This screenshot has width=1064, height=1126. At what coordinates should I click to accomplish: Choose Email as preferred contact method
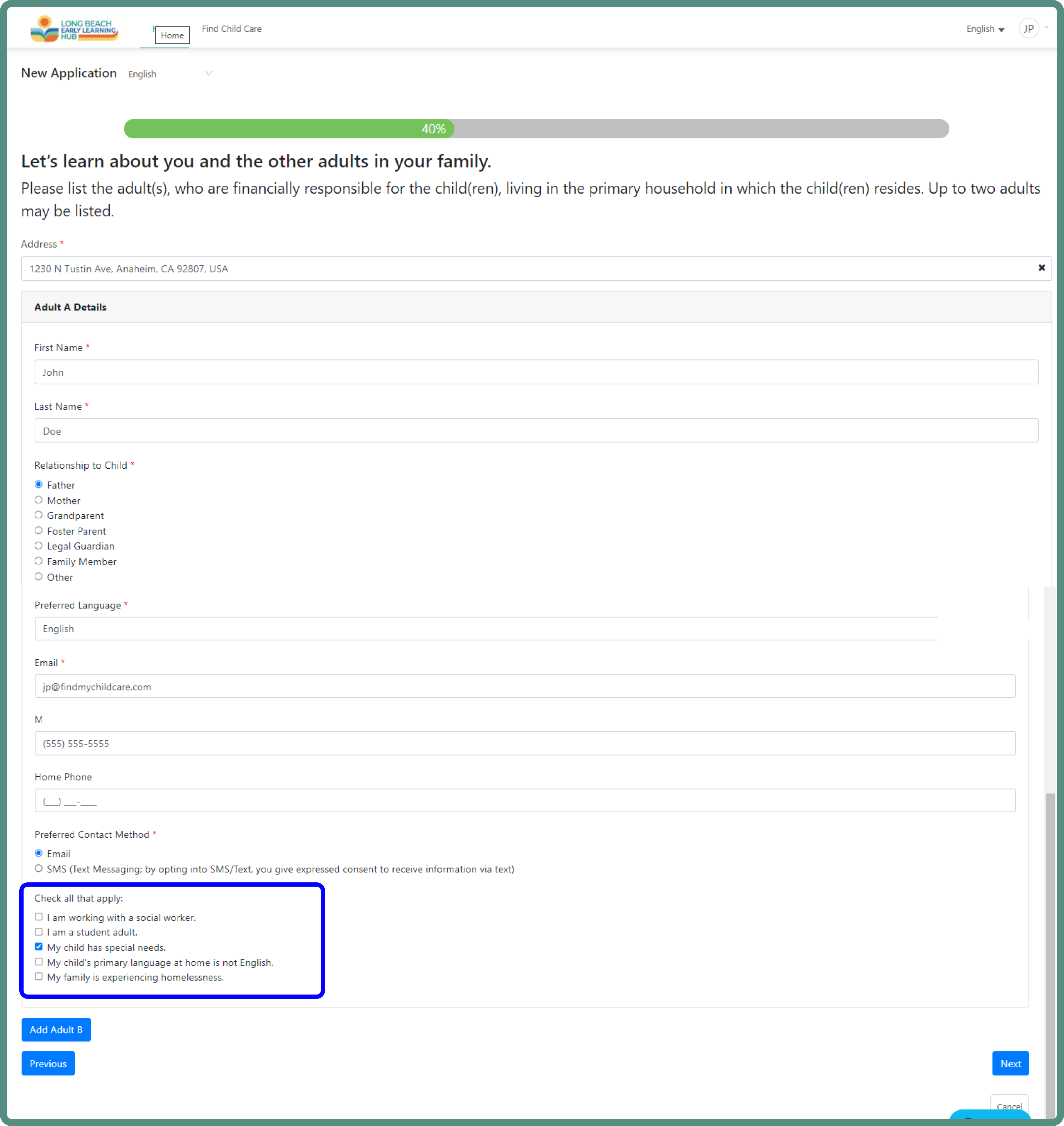(x=39, y=853)
